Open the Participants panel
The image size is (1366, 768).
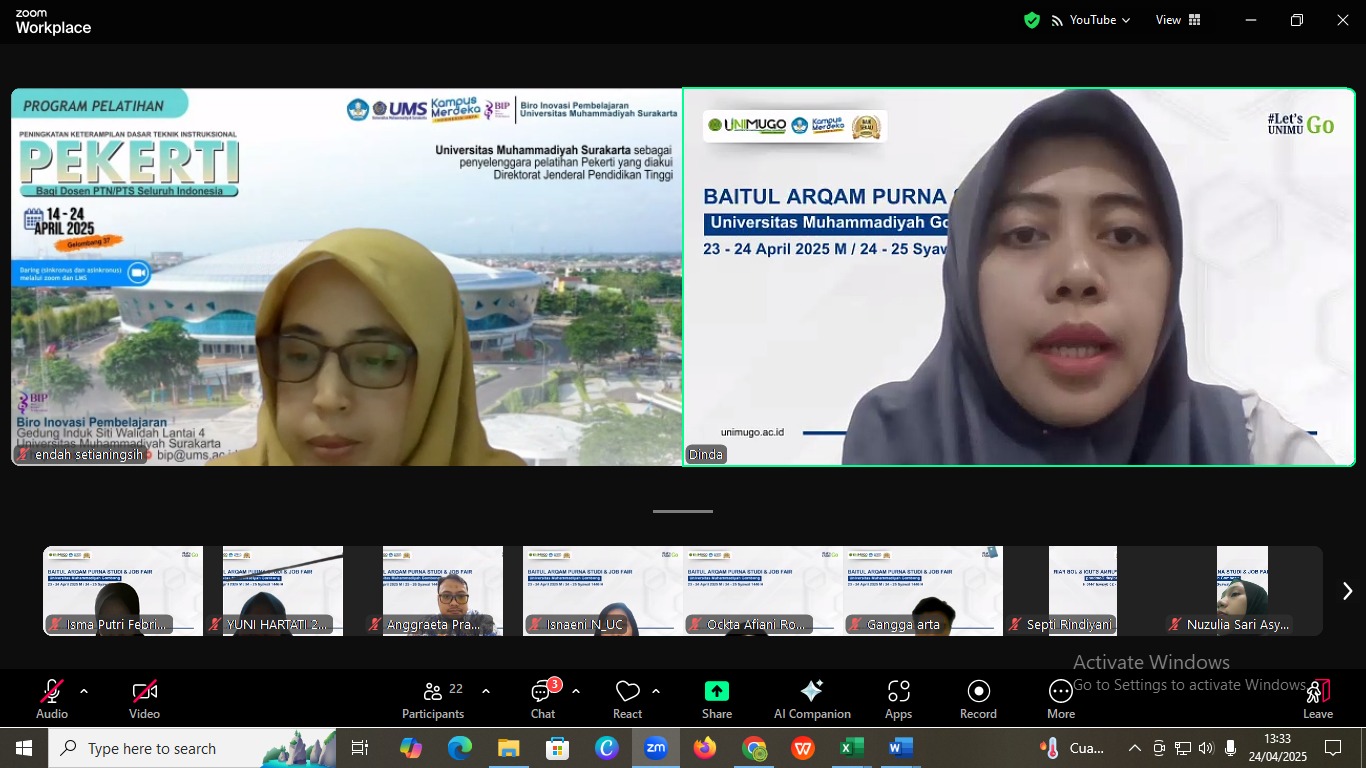coord(433,699)
